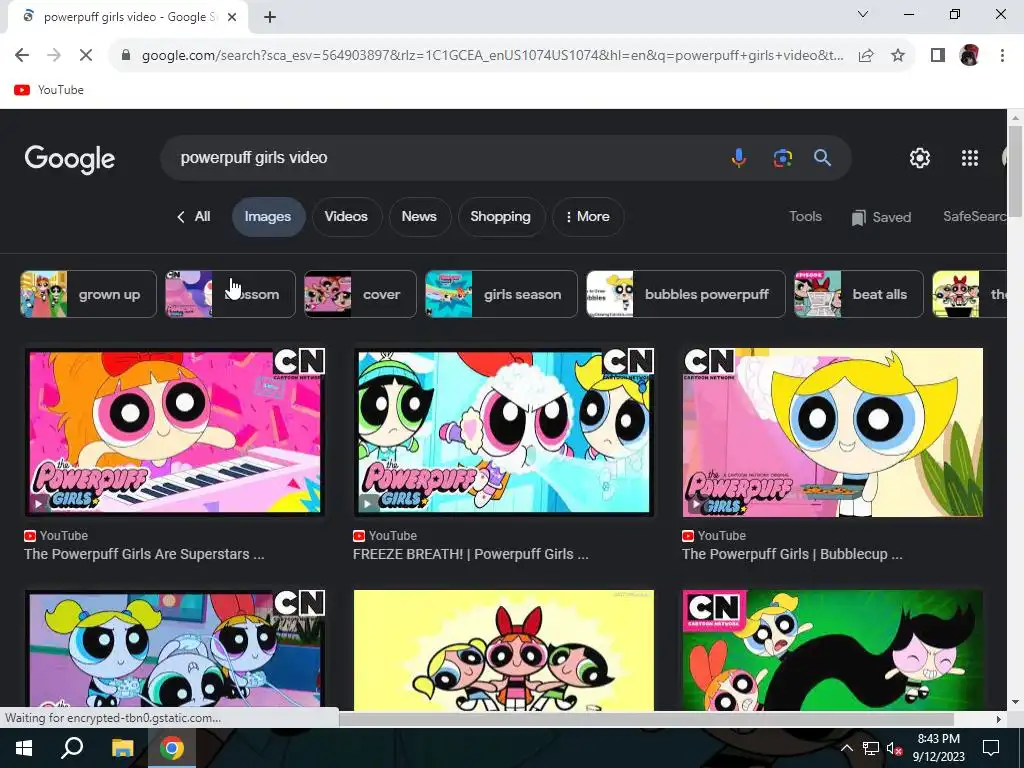Open tab search chevron in title bar
Viewport: 1024px width, 768px height.
(863, 14)
